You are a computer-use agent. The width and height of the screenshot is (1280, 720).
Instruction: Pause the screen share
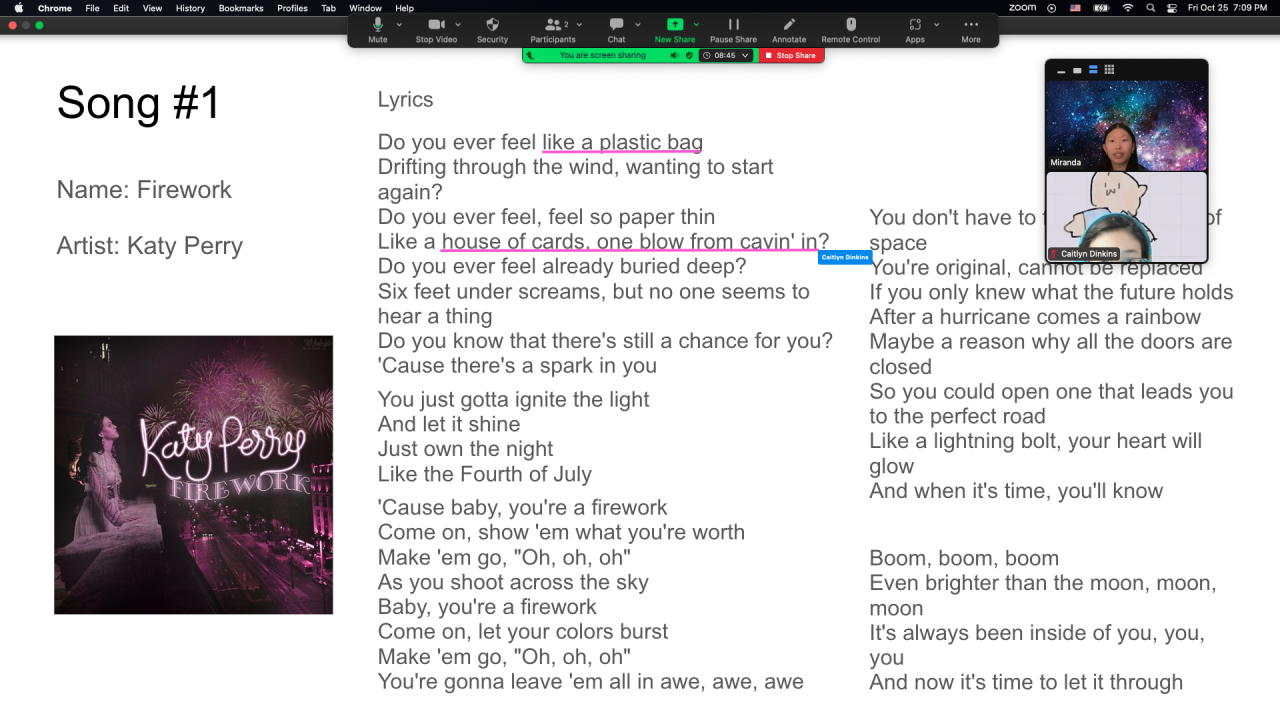pos(733,29)
